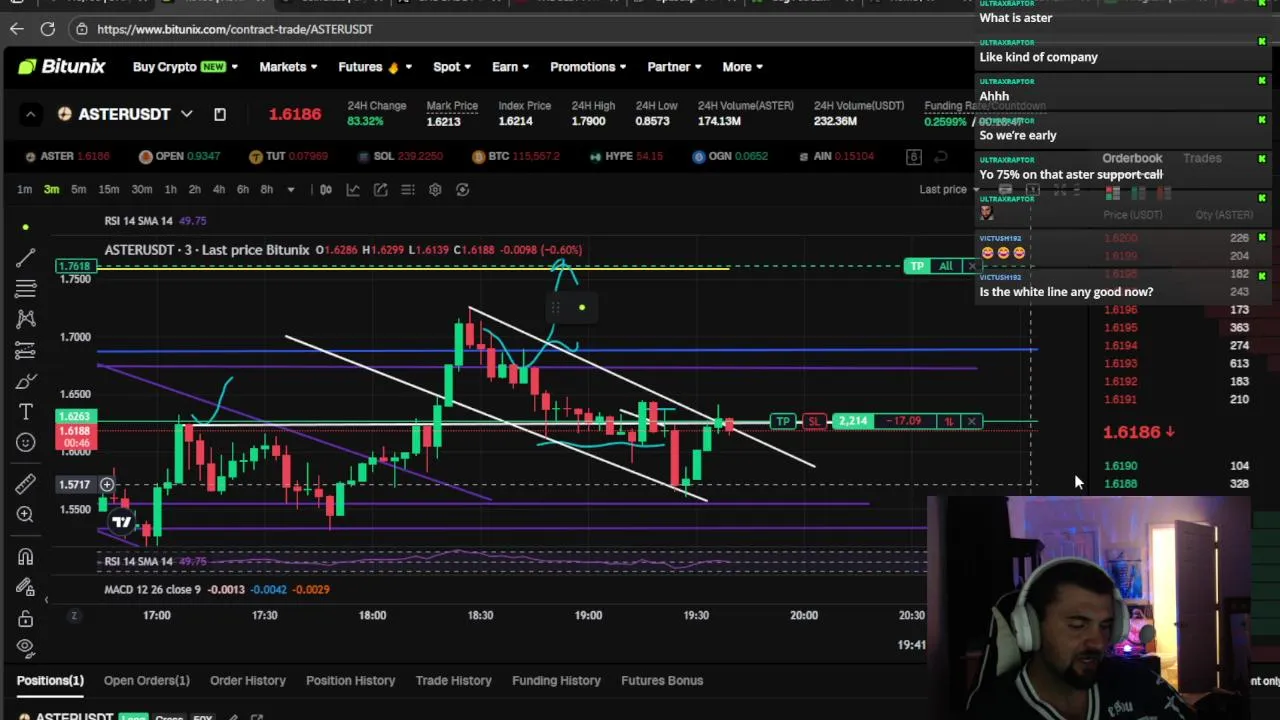The height and width of the screenshot is (720, 1280).
Task: Open the Fibonacci retracement tool
Action: click(26, 289)
